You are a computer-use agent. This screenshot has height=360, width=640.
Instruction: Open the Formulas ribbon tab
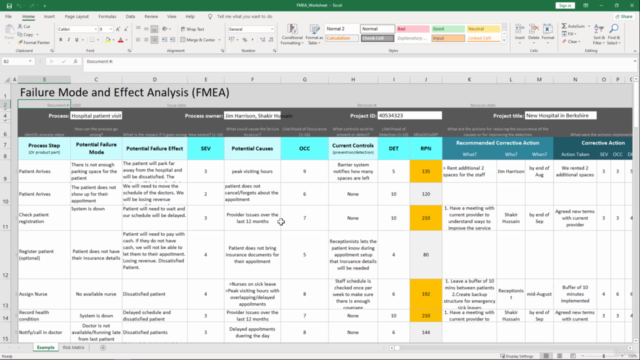pyautogui.click(x=107, y=17)
